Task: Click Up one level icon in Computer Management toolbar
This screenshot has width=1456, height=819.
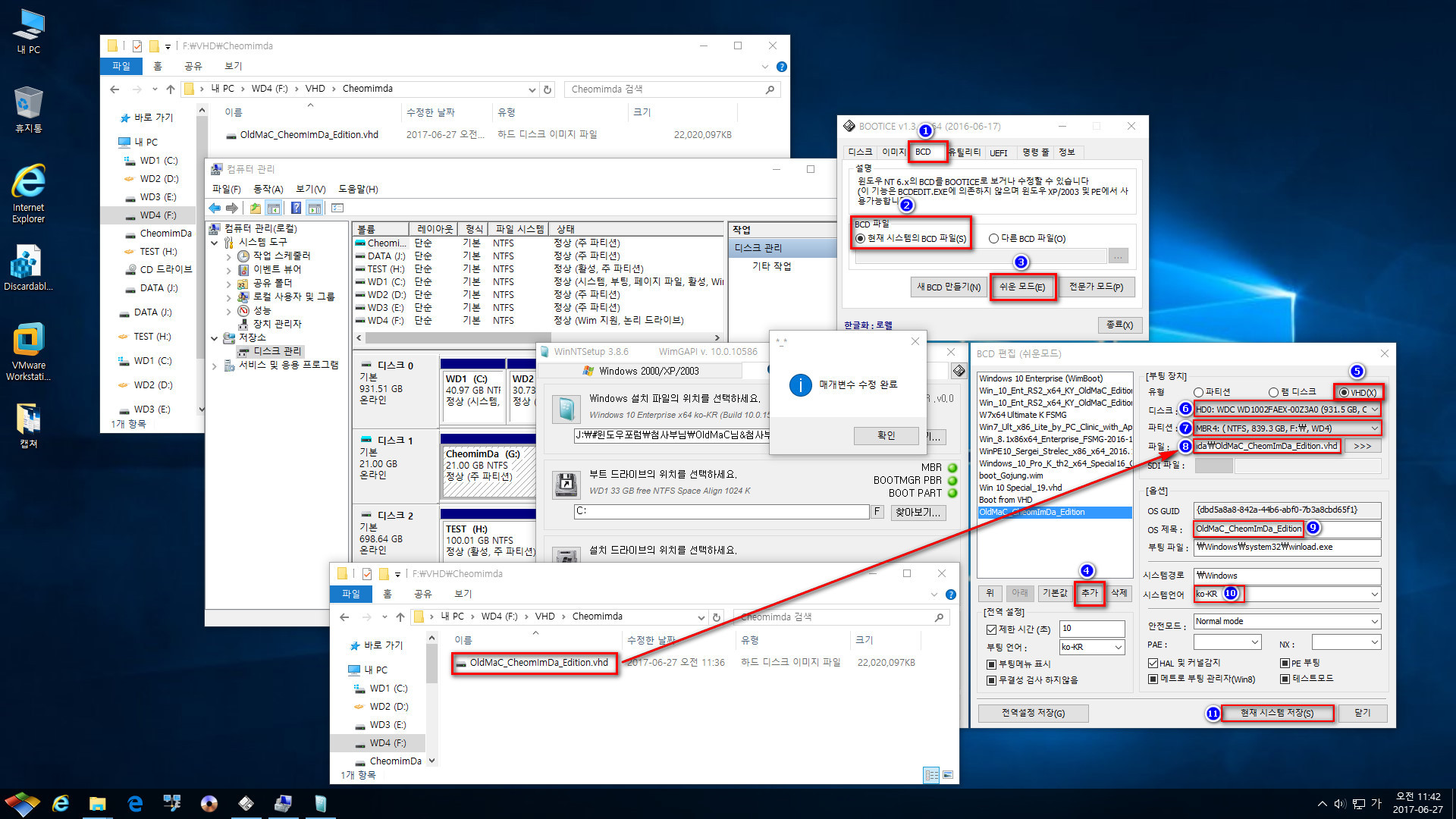Action: [x=256, y=208]
